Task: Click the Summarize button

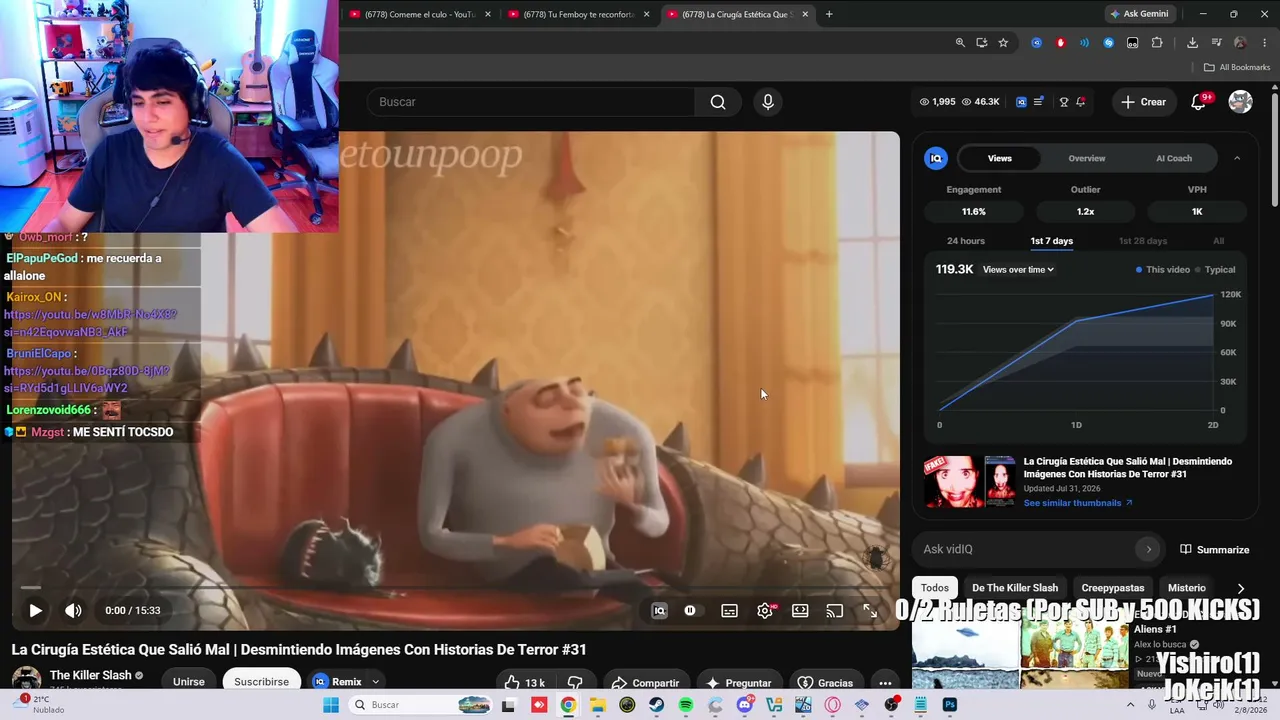Action: pos(1214,549)
